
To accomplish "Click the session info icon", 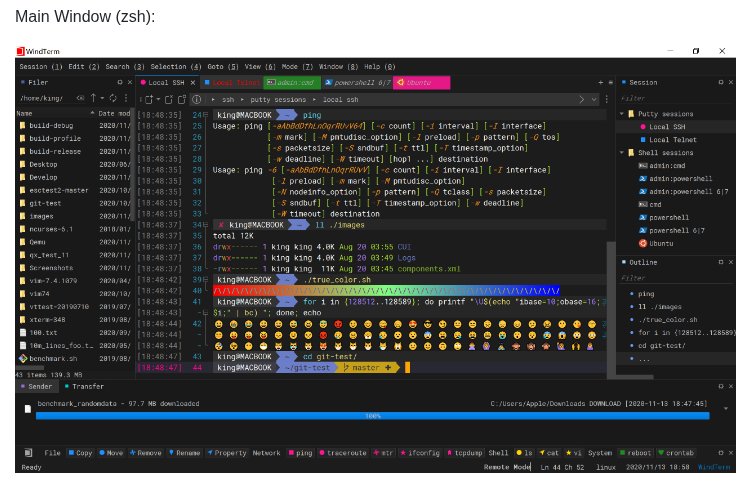I will [196, 99].
